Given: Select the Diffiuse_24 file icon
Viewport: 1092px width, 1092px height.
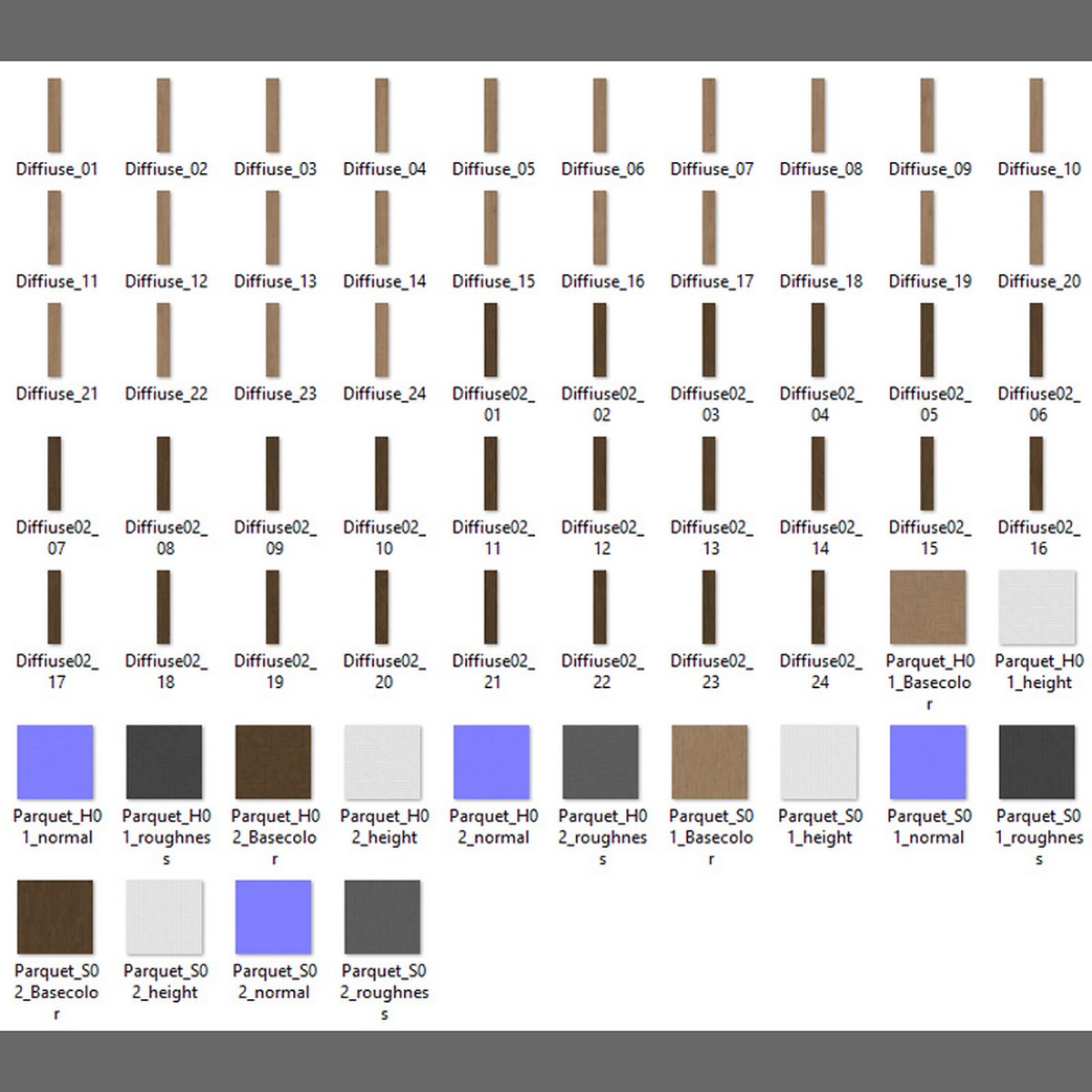Looking at the screenshot, I should 382,340.
